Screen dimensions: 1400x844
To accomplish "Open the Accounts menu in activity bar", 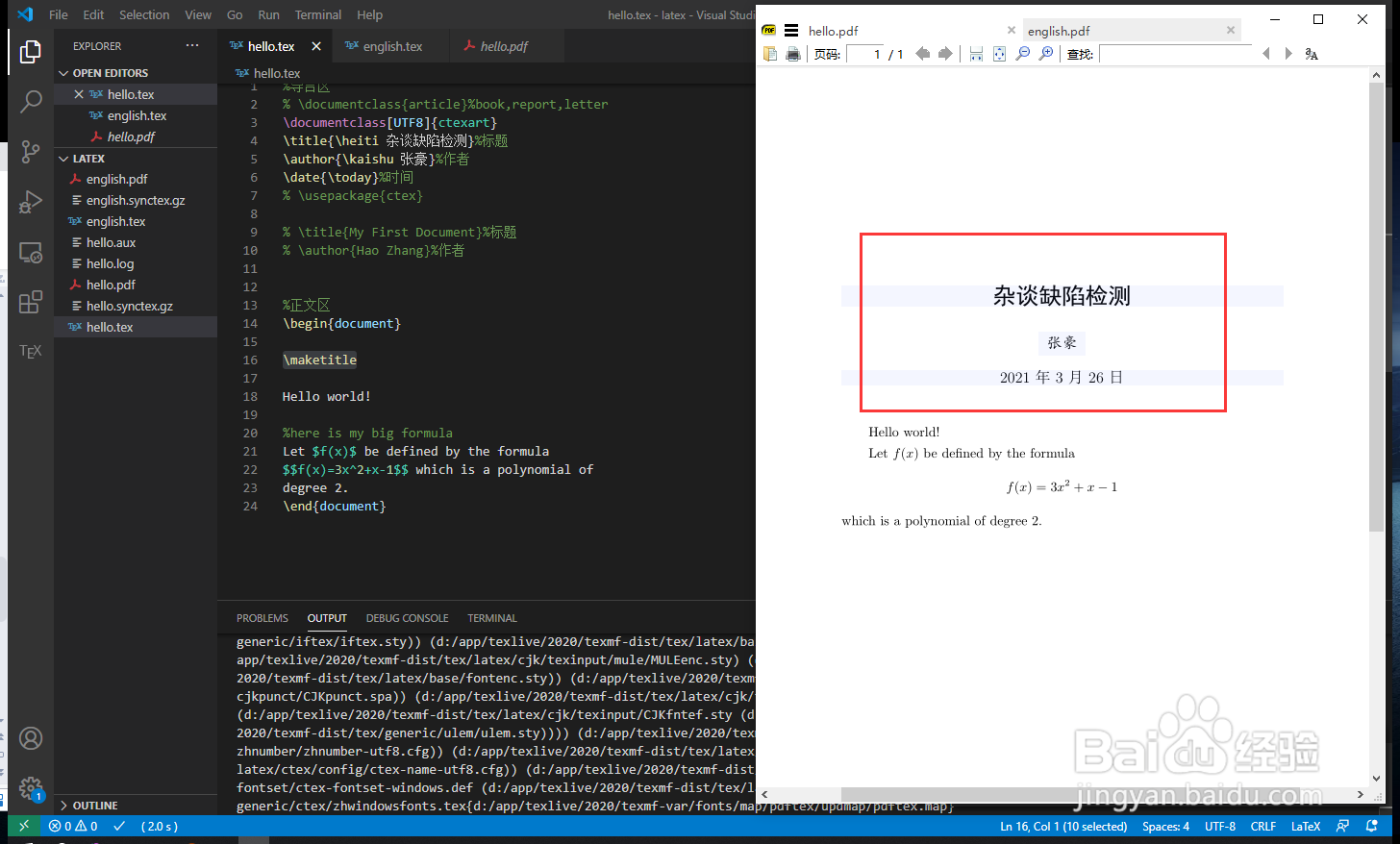I will [31, 738].
